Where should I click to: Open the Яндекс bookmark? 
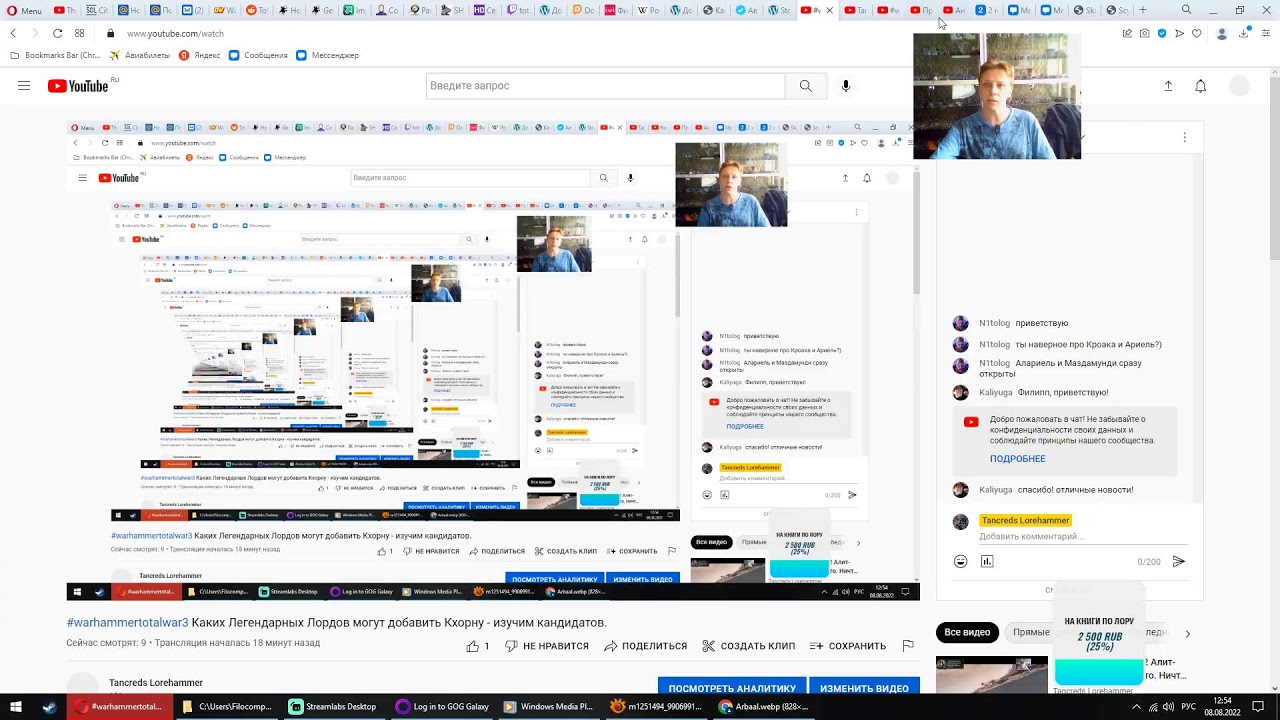coord(200,55)
